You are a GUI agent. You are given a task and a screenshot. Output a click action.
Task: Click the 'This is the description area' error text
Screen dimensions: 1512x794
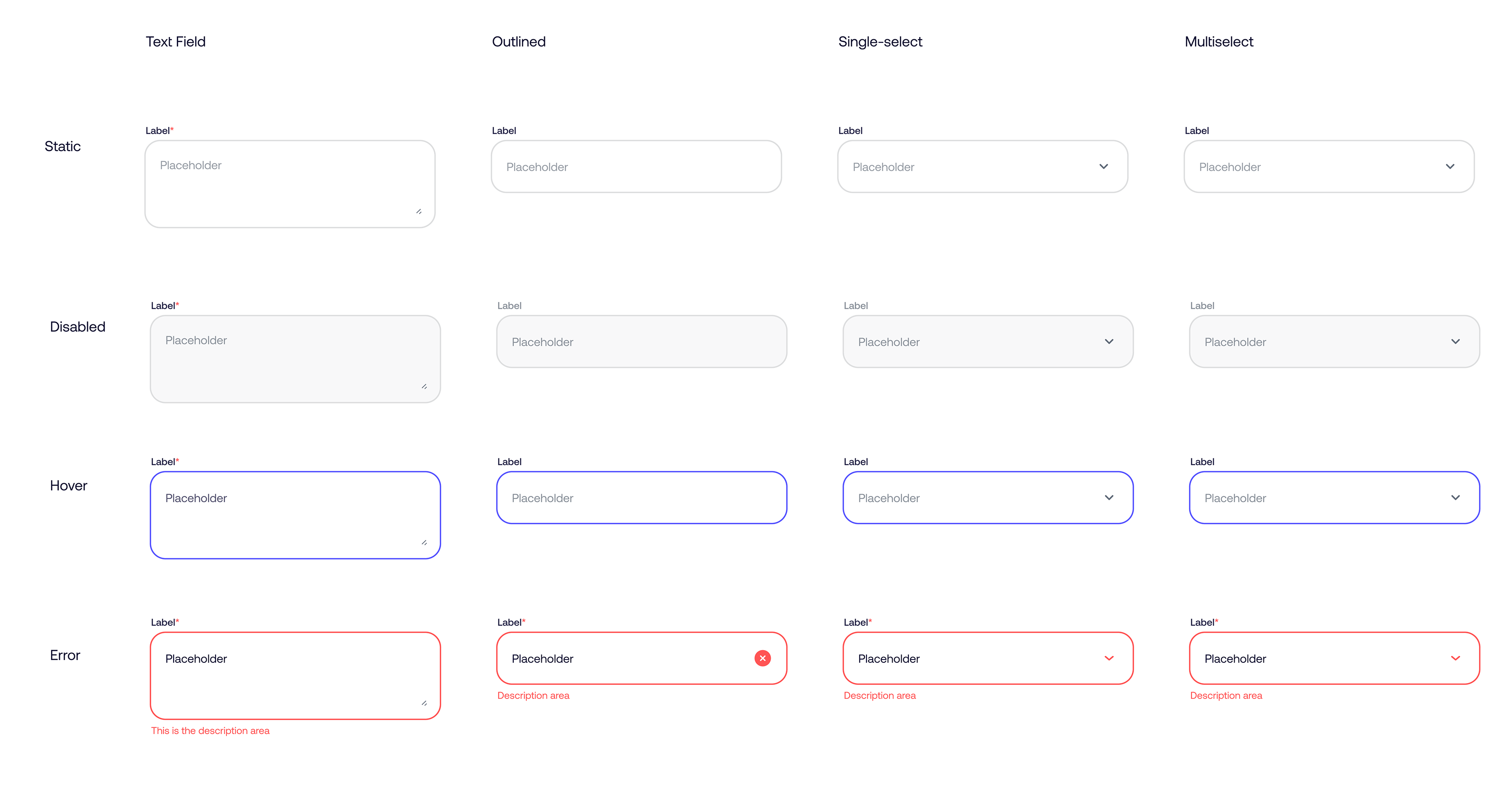(210, 731)
